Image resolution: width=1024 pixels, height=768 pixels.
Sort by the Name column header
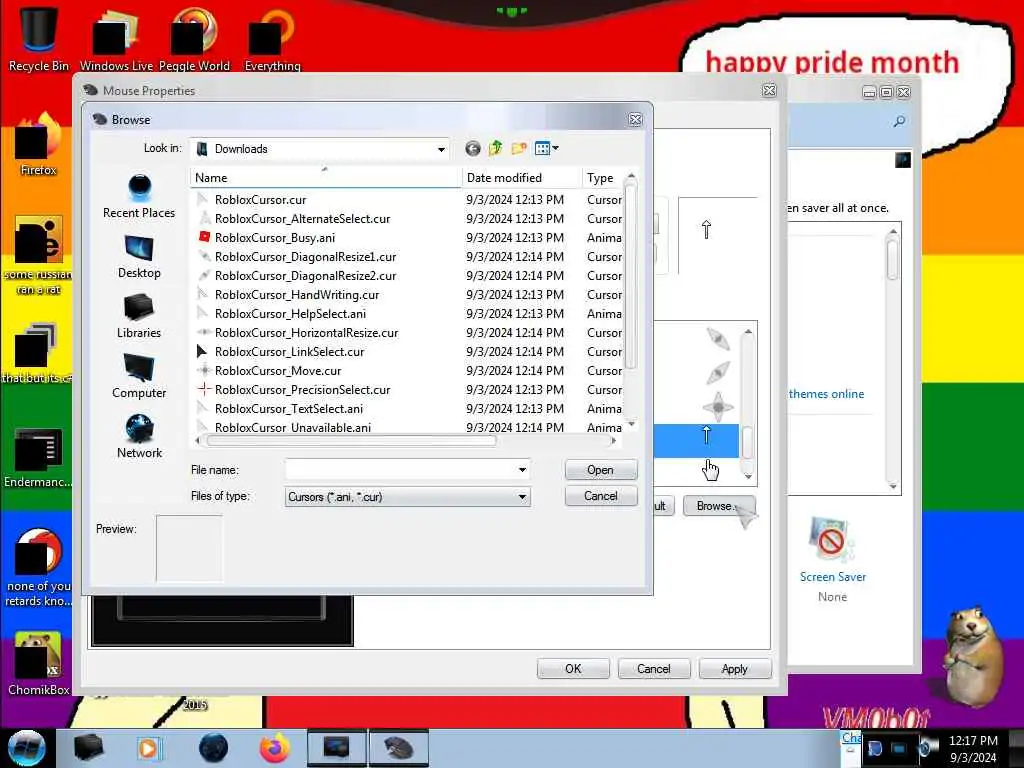pos(325,178)
